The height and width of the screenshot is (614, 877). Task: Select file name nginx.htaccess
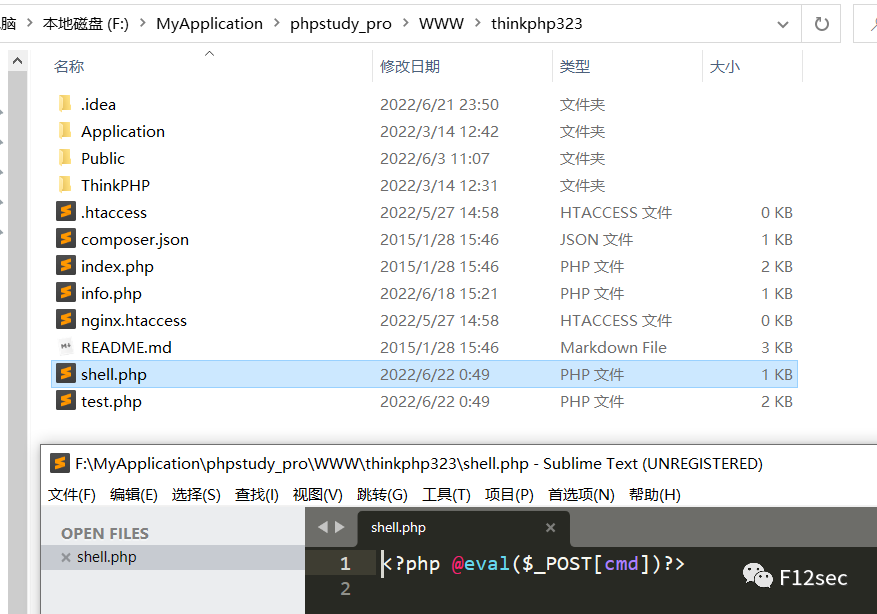tap(134, 320)
